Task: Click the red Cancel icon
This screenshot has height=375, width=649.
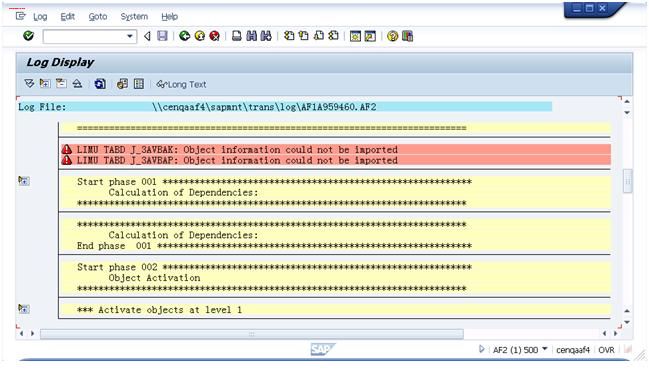Action: coord(214,36)
